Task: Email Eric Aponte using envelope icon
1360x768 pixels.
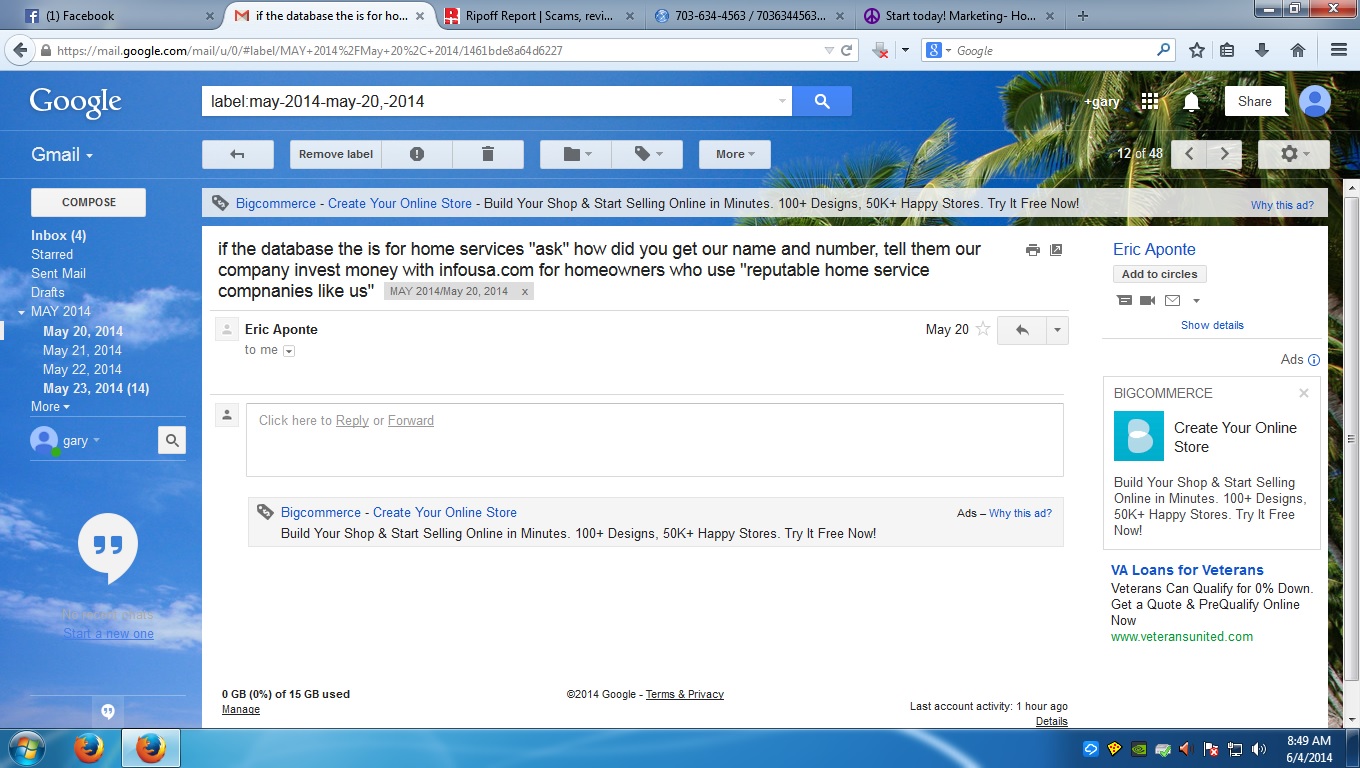Action: click(x=1172, y=300)
